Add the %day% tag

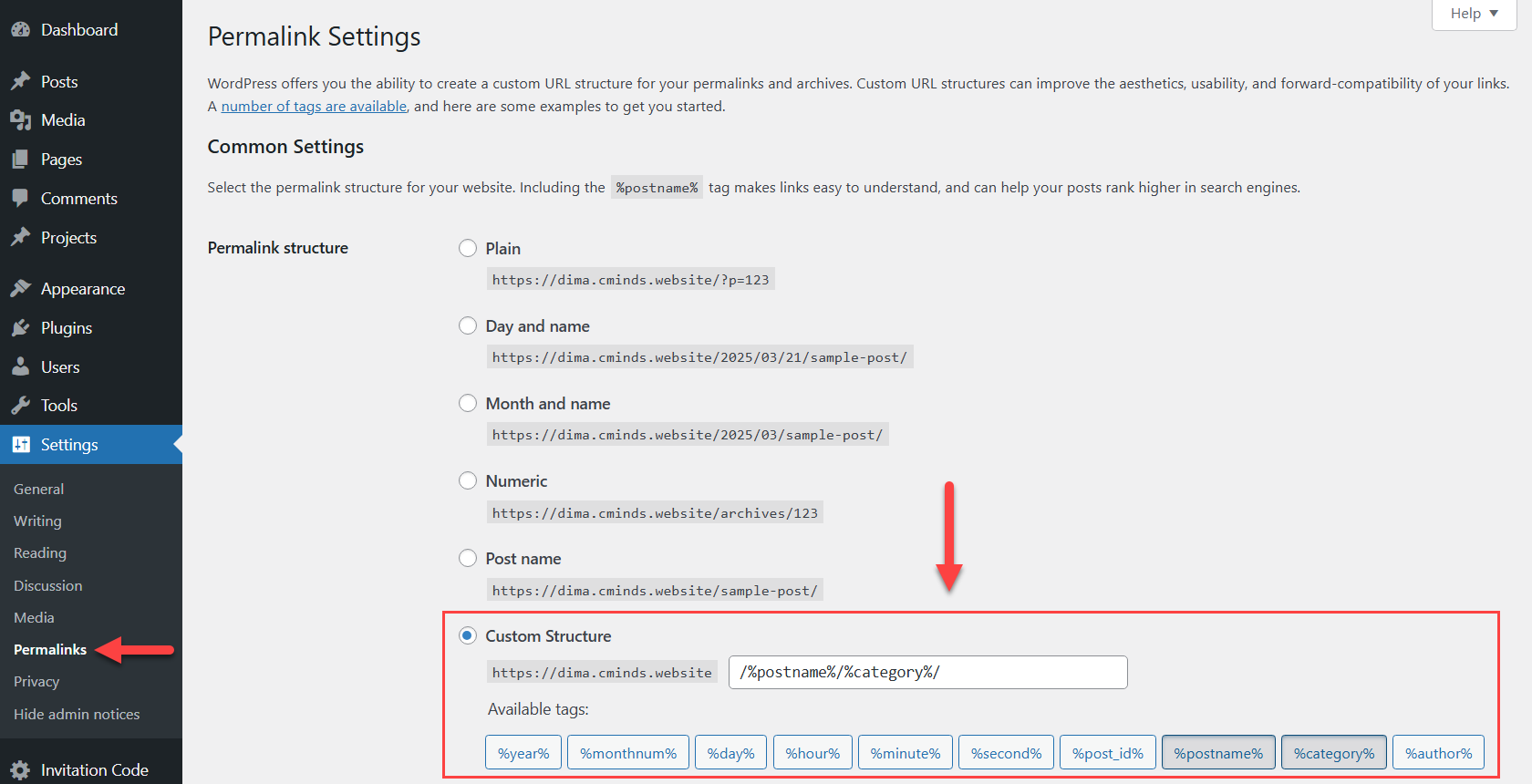tap(731, 753)
